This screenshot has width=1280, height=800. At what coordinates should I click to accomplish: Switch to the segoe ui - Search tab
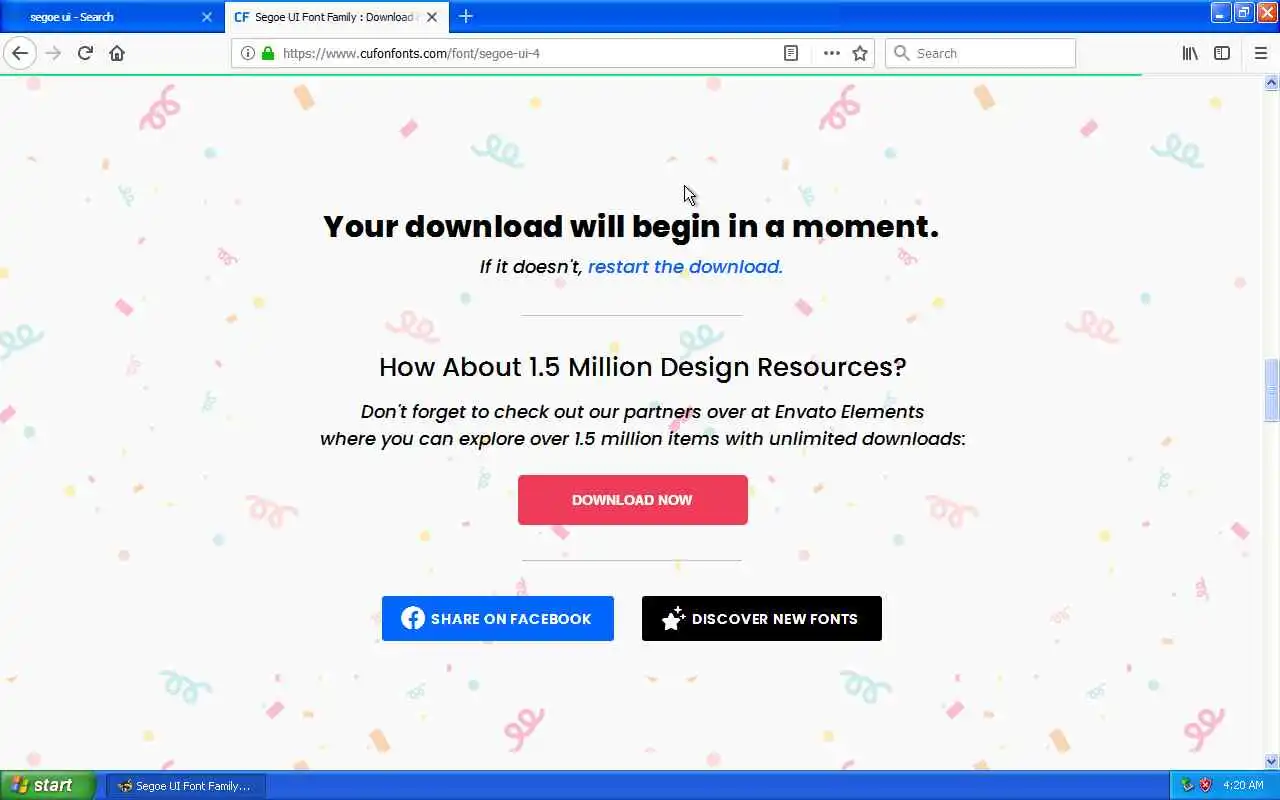[x=110, y=17]
